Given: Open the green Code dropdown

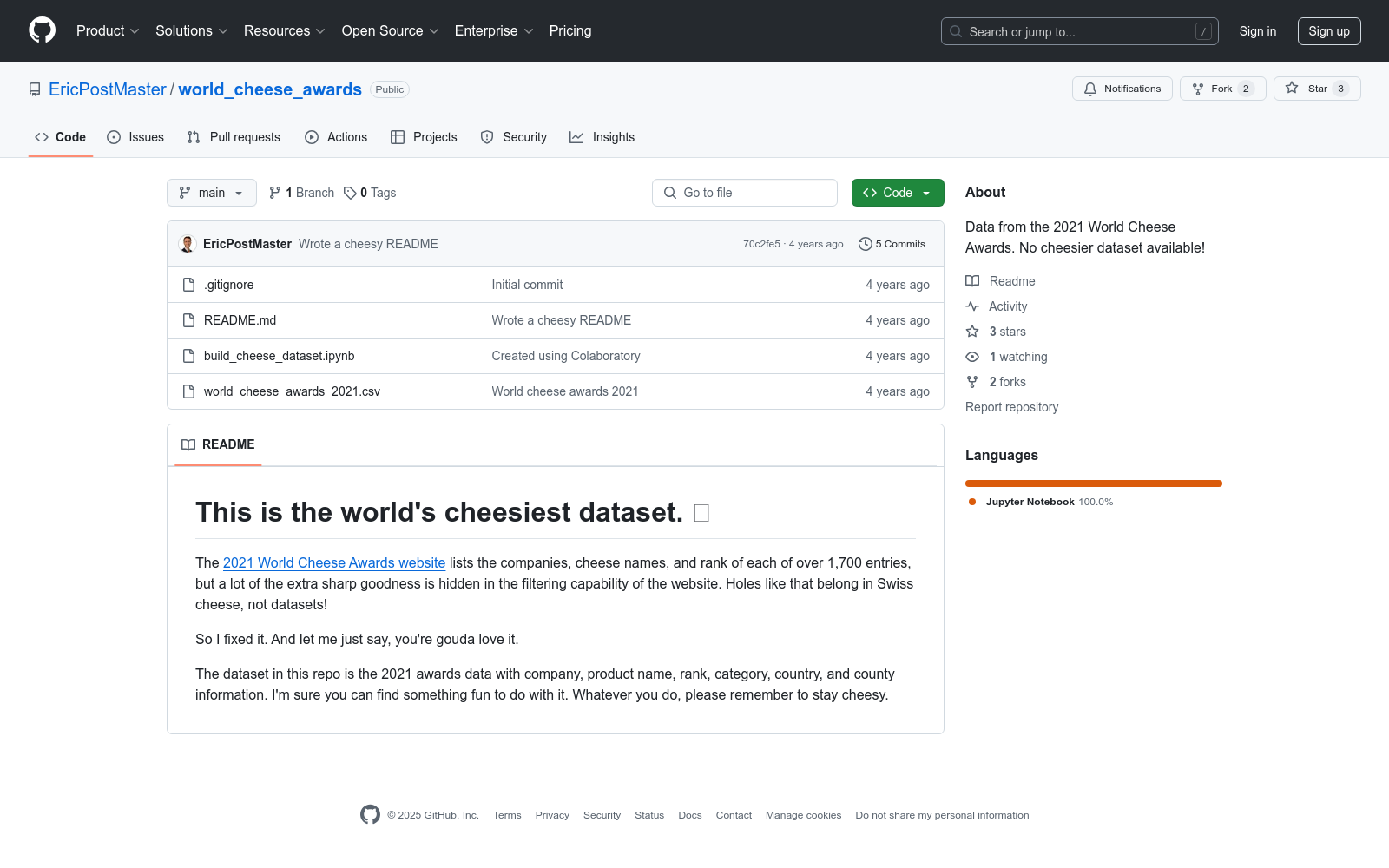Looking at the screenshot, I should point(898,193).
